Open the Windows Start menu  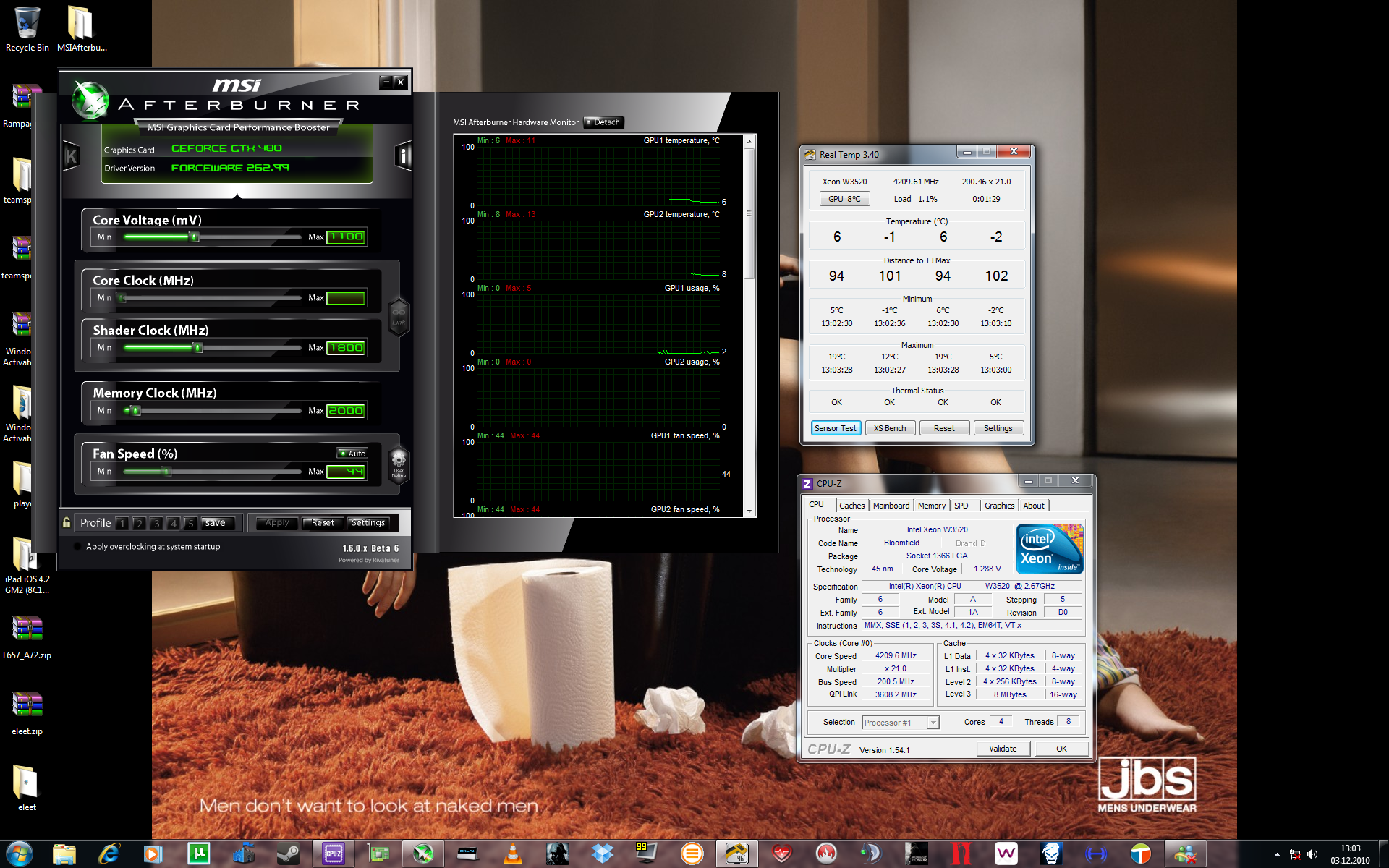(x=20, y=854)
